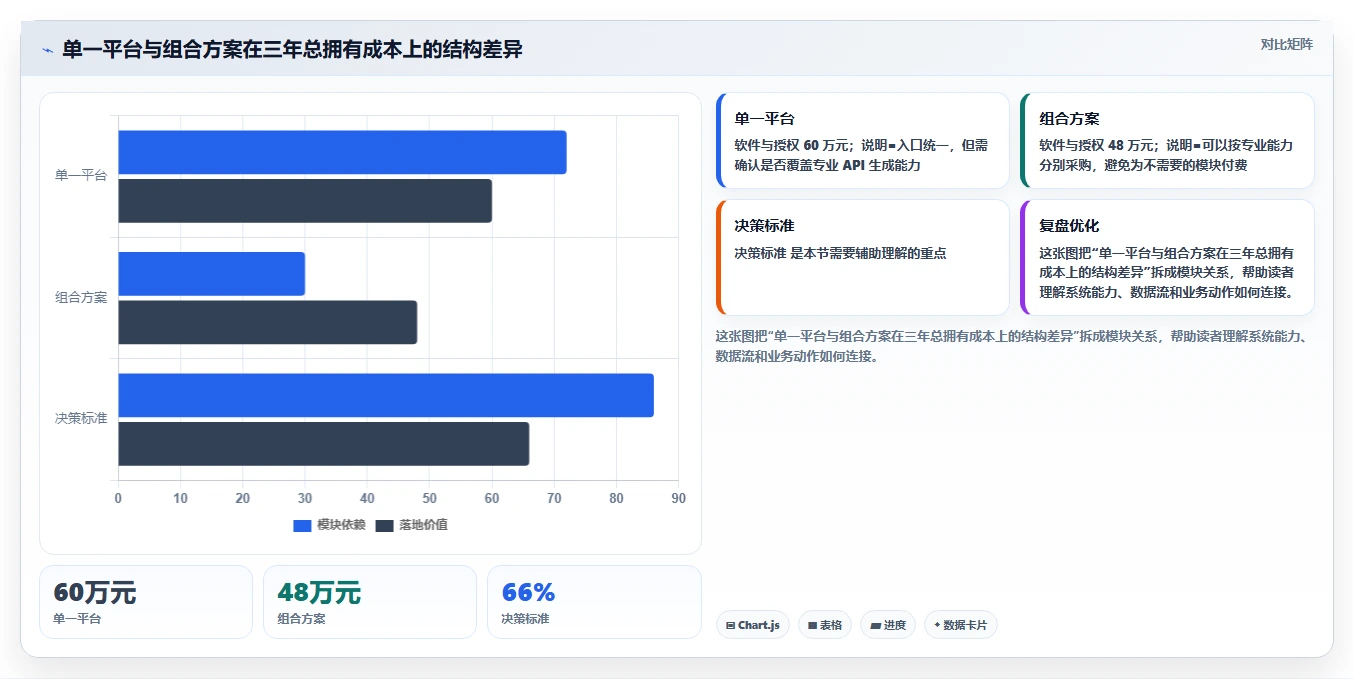The width and height of the screenshot is (1354, 679).
Task: Open the 复盘优化 info card
Action: [1166, 258]
